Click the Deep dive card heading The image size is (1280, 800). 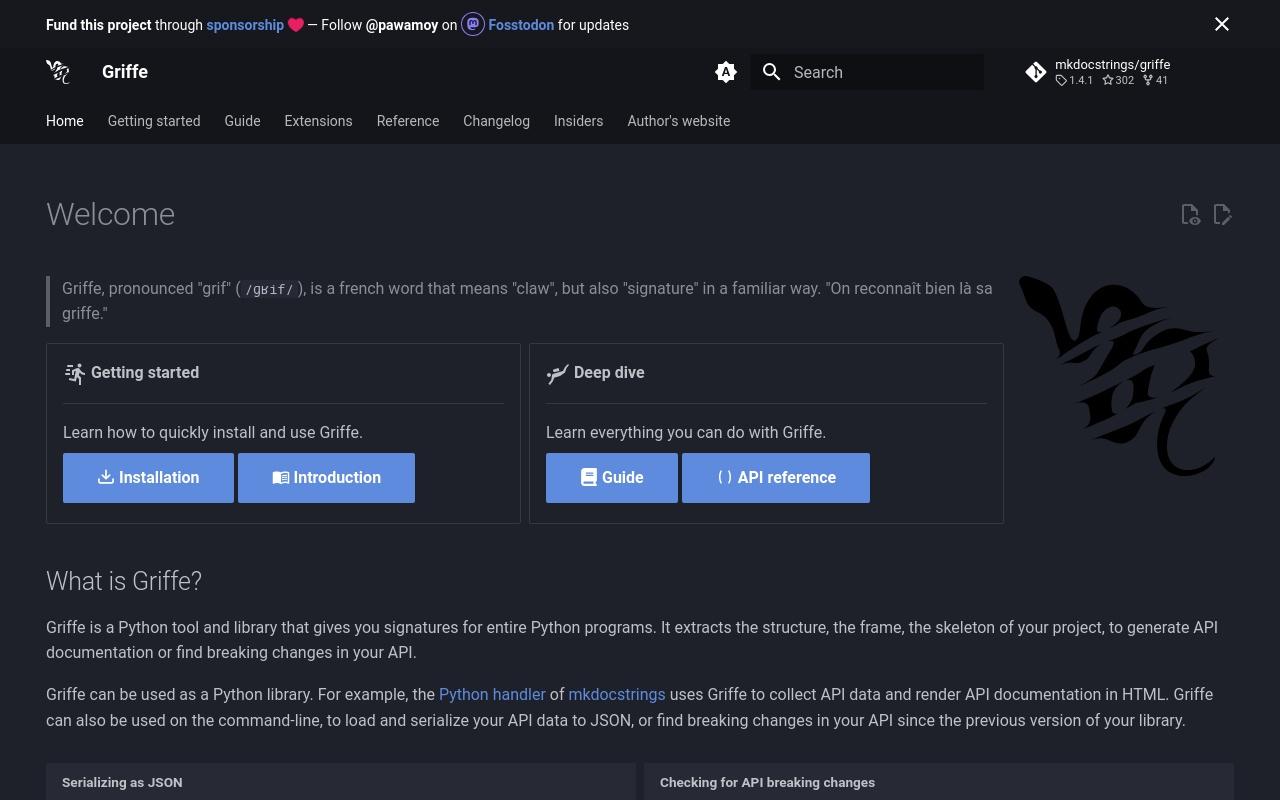pyautogui.click(x=609, y=372)
